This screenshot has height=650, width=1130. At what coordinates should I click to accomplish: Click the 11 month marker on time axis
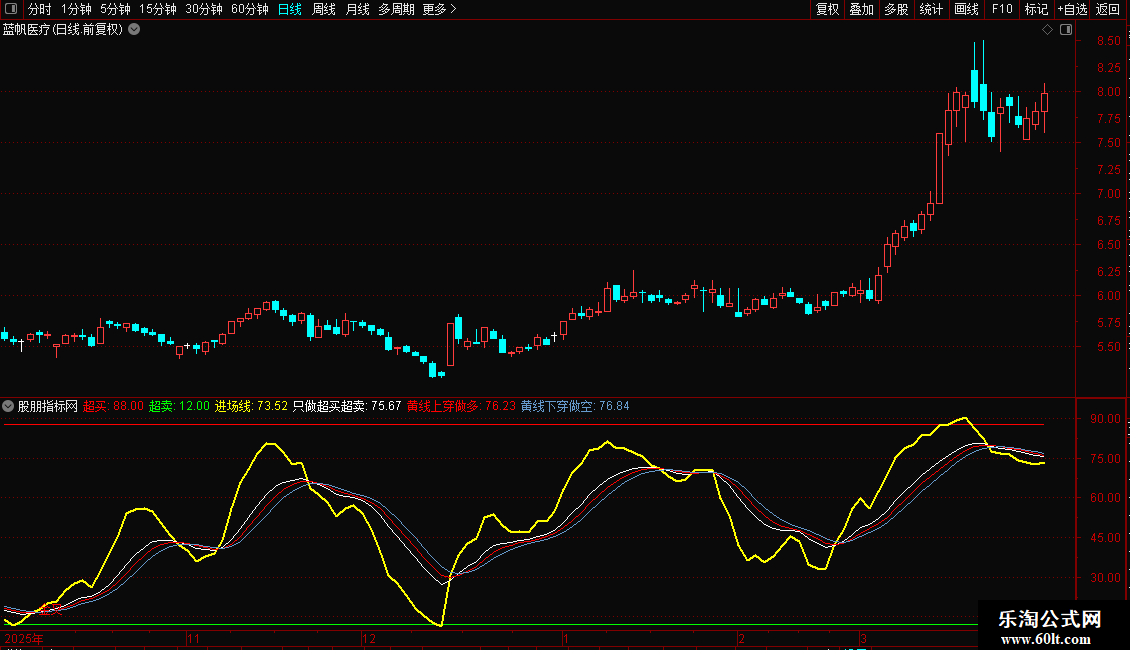(193, 638)
